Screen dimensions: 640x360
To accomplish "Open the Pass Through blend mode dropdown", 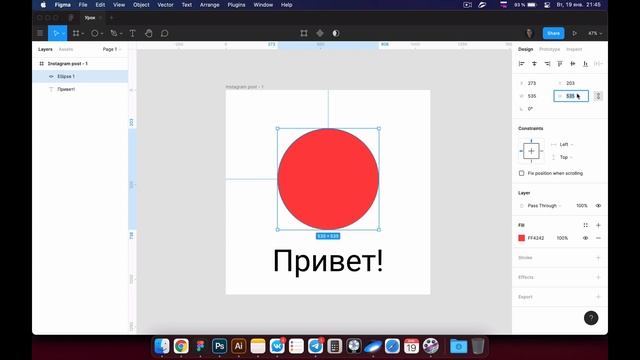I will [544, 206].
